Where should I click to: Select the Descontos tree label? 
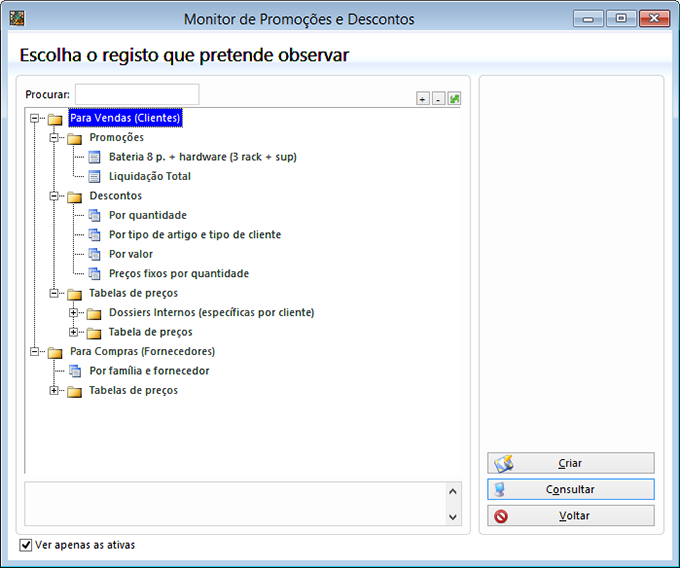tap(115, 196)
